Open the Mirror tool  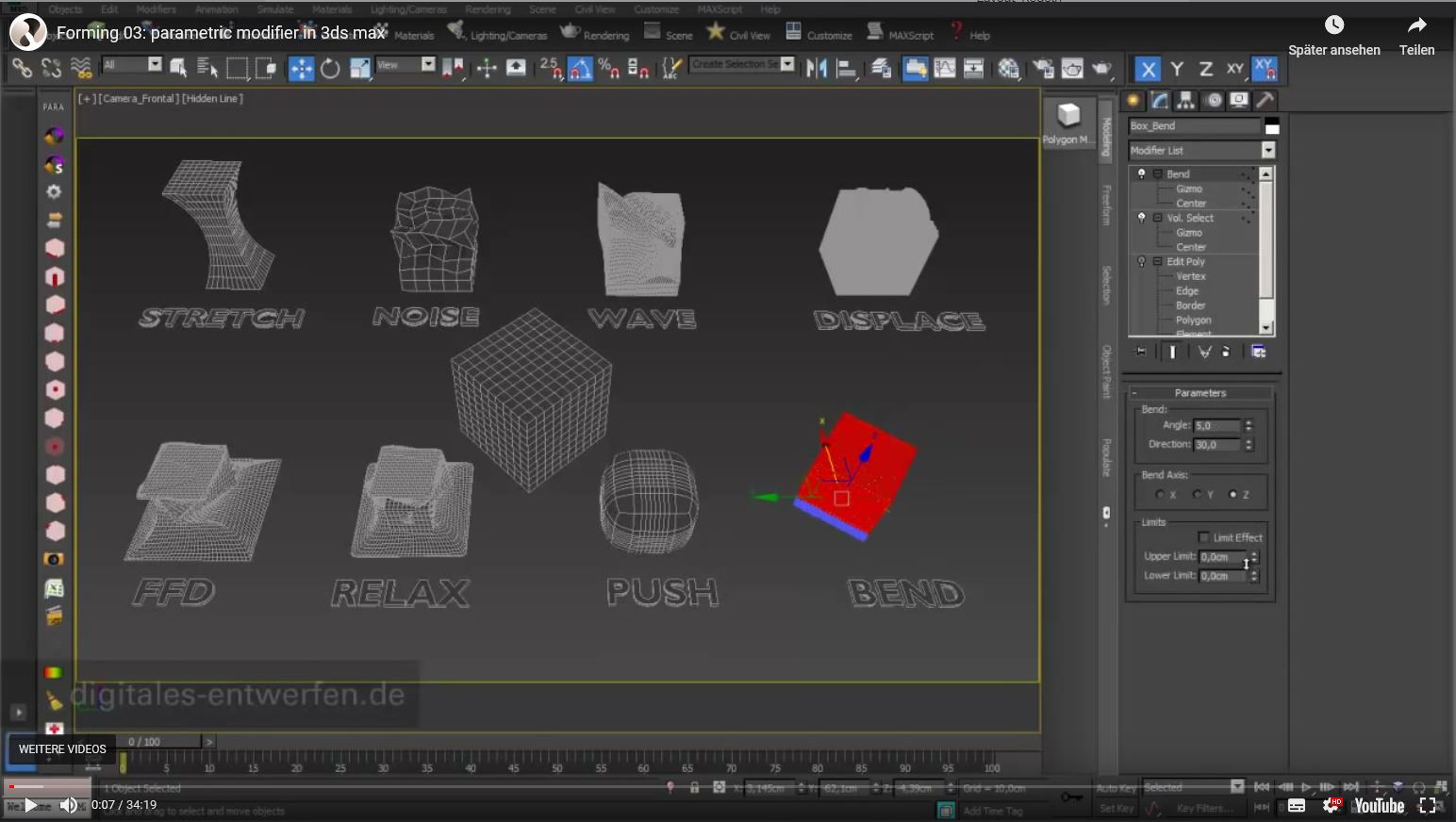click(x=816, y=68)
